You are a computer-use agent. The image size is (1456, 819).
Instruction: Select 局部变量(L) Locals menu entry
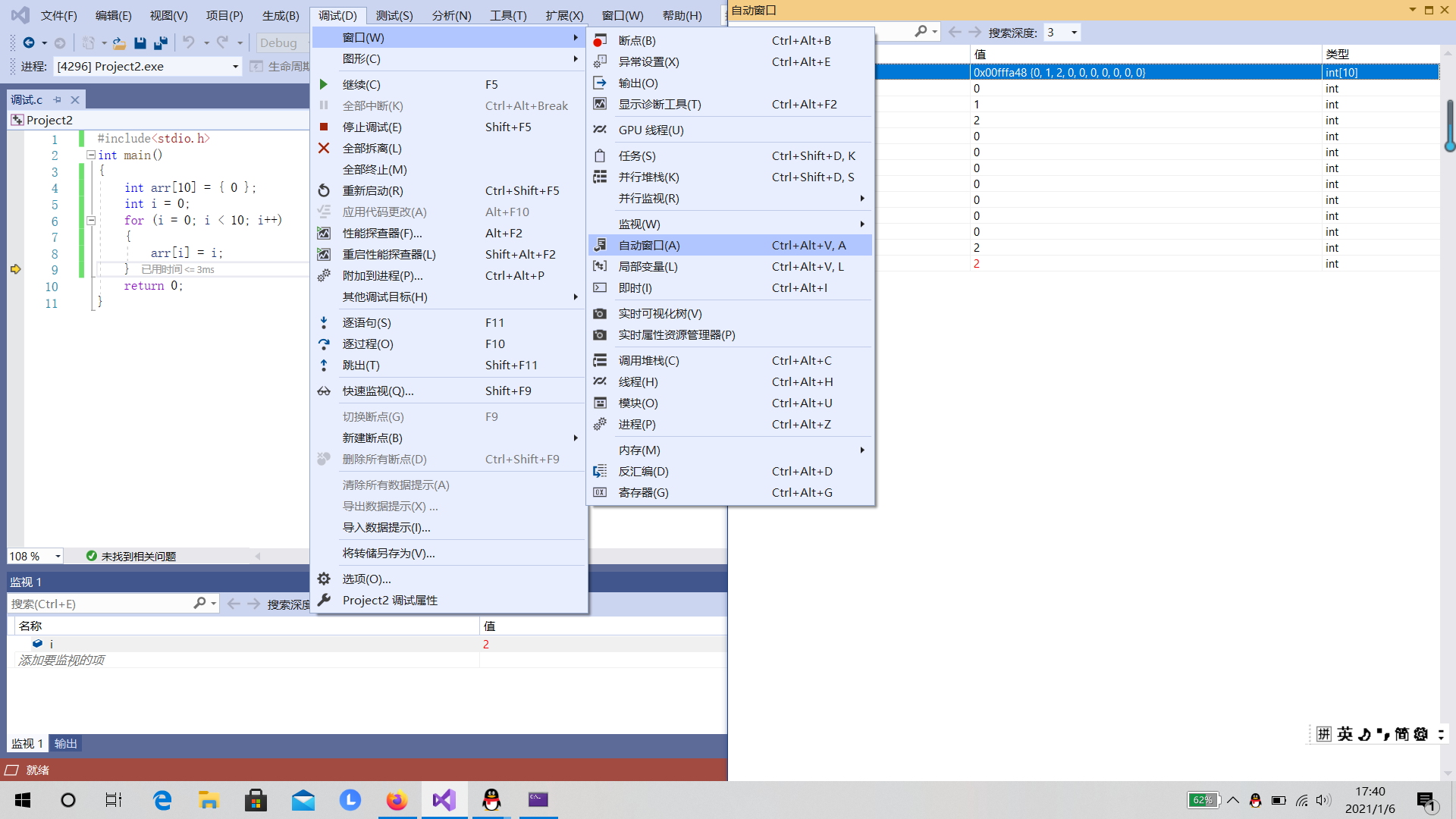click(x=648, y=266)
